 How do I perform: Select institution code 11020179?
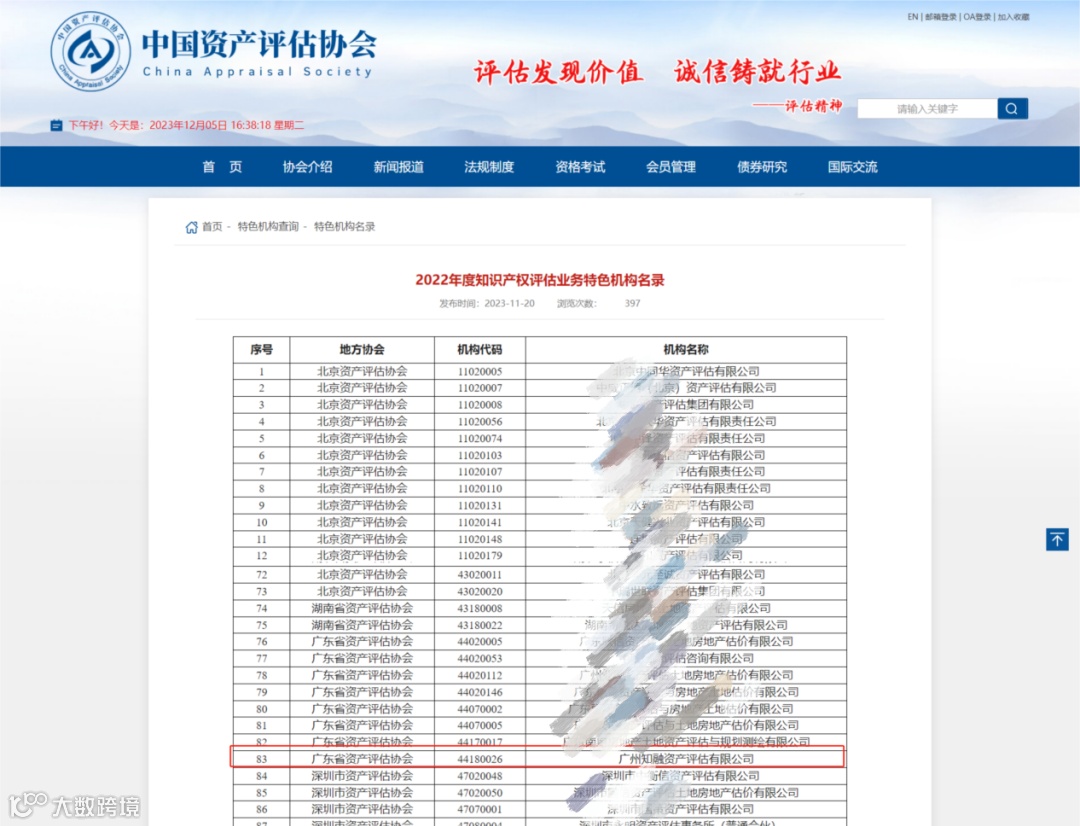click(x=479, y=555)
